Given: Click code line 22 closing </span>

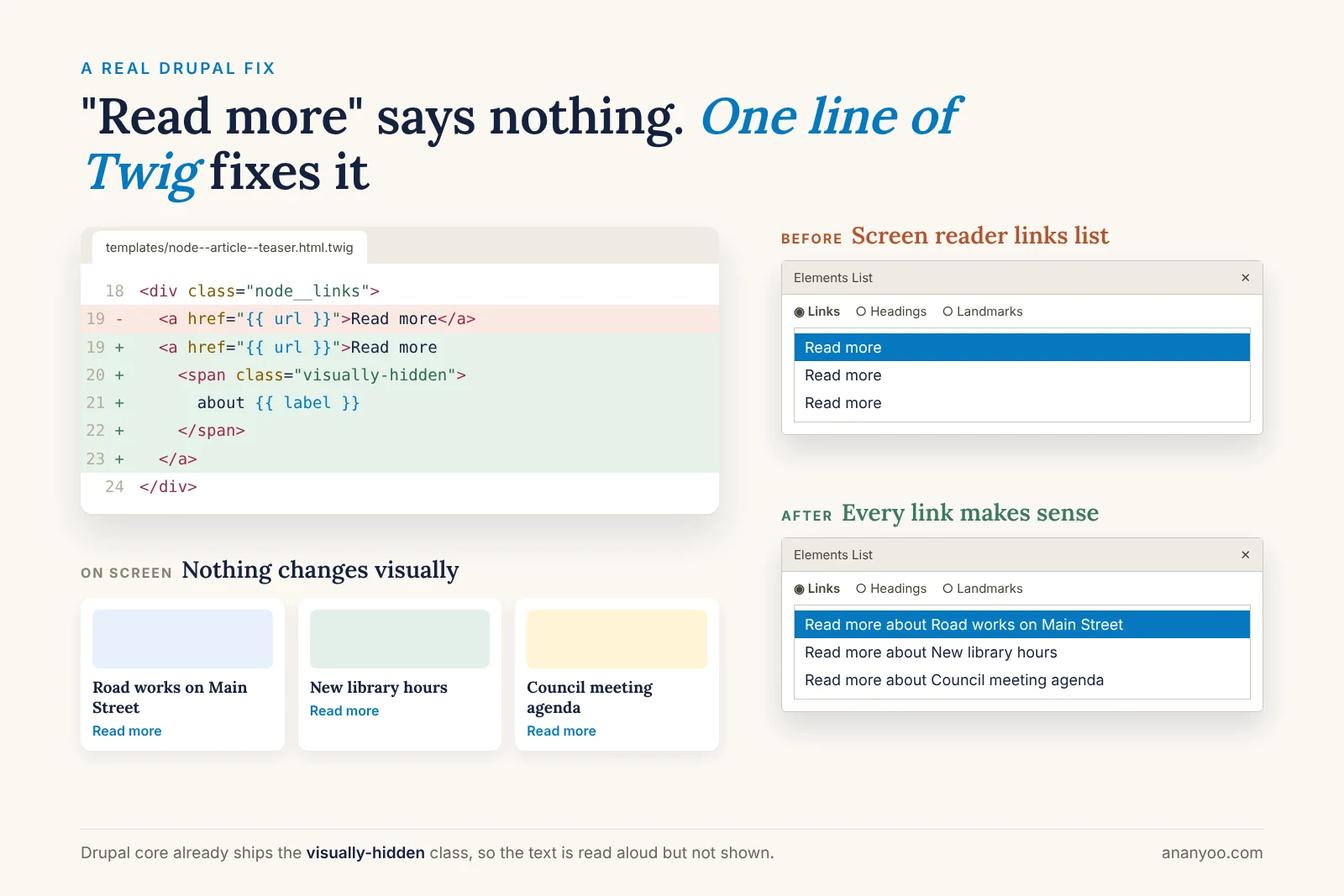Looking at the screenshot, I should (400, 431).
